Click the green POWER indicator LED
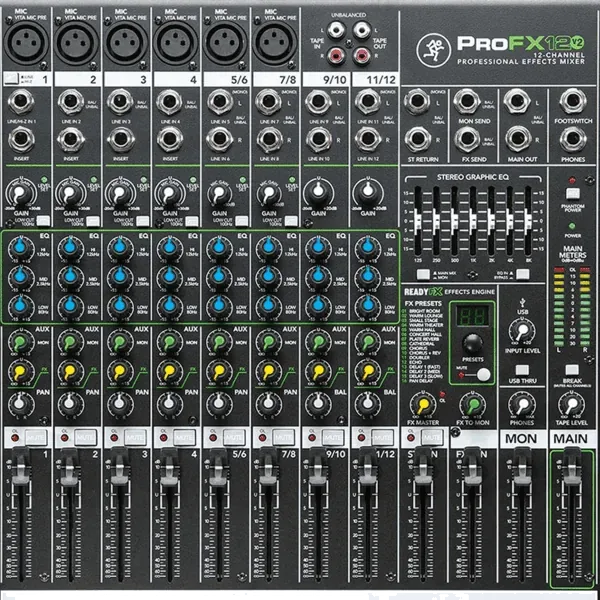The width and height of the screenshot is (600, 600). [x=572, y=226]
